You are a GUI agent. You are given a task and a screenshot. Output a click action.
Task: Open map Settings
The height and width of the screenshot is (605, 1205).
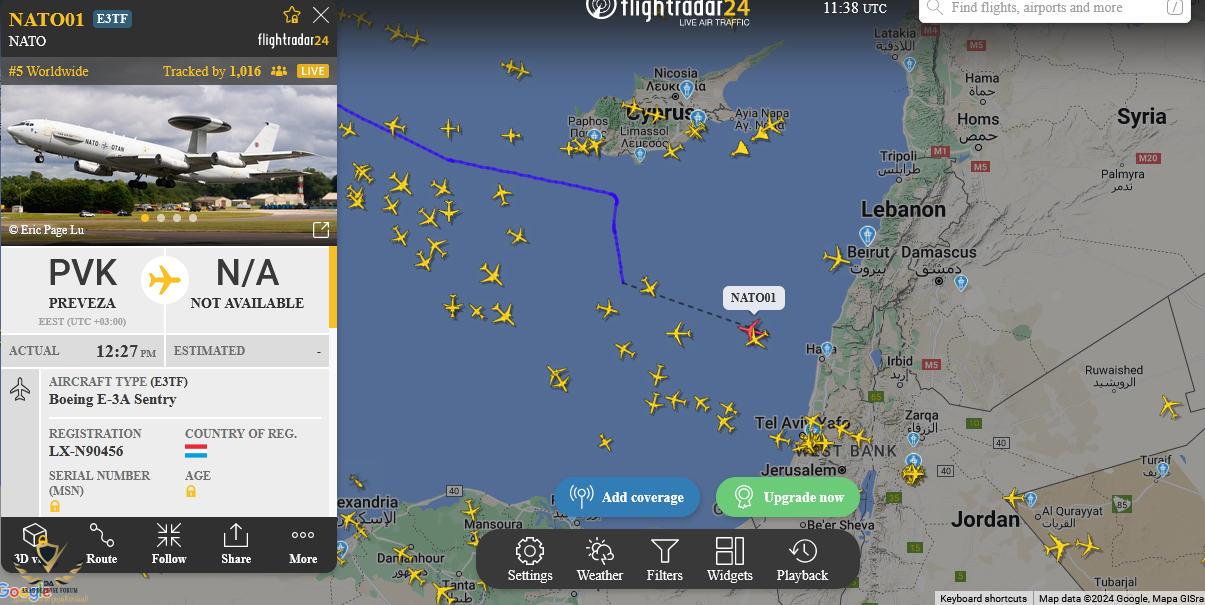coord(530,560)
